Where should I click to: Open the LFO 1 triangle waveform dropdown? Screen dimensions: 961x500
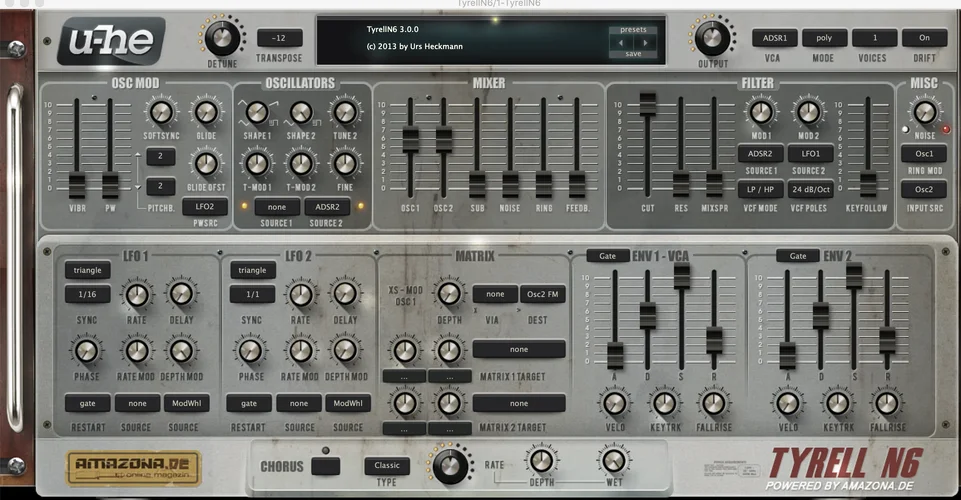click(x=87, y=270)
